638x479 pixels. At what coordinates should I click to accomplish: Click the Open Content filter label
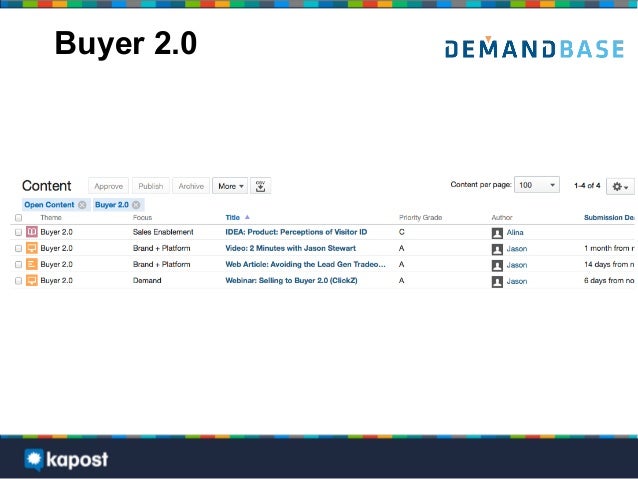coord(49,205)
